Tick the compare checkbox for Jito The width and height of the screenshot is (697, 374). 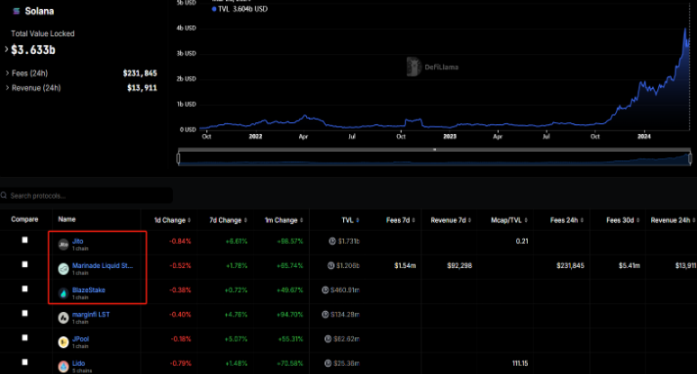(25, 240)
